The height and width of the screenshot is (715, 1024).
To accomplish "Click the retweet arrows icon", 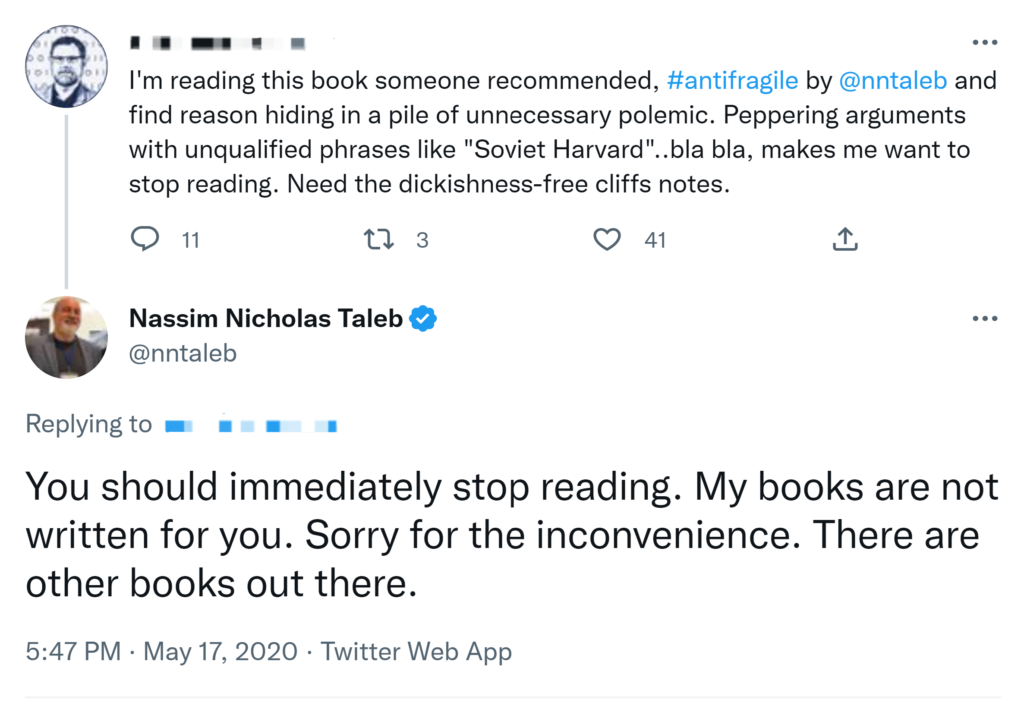I will tap(376, 240).
